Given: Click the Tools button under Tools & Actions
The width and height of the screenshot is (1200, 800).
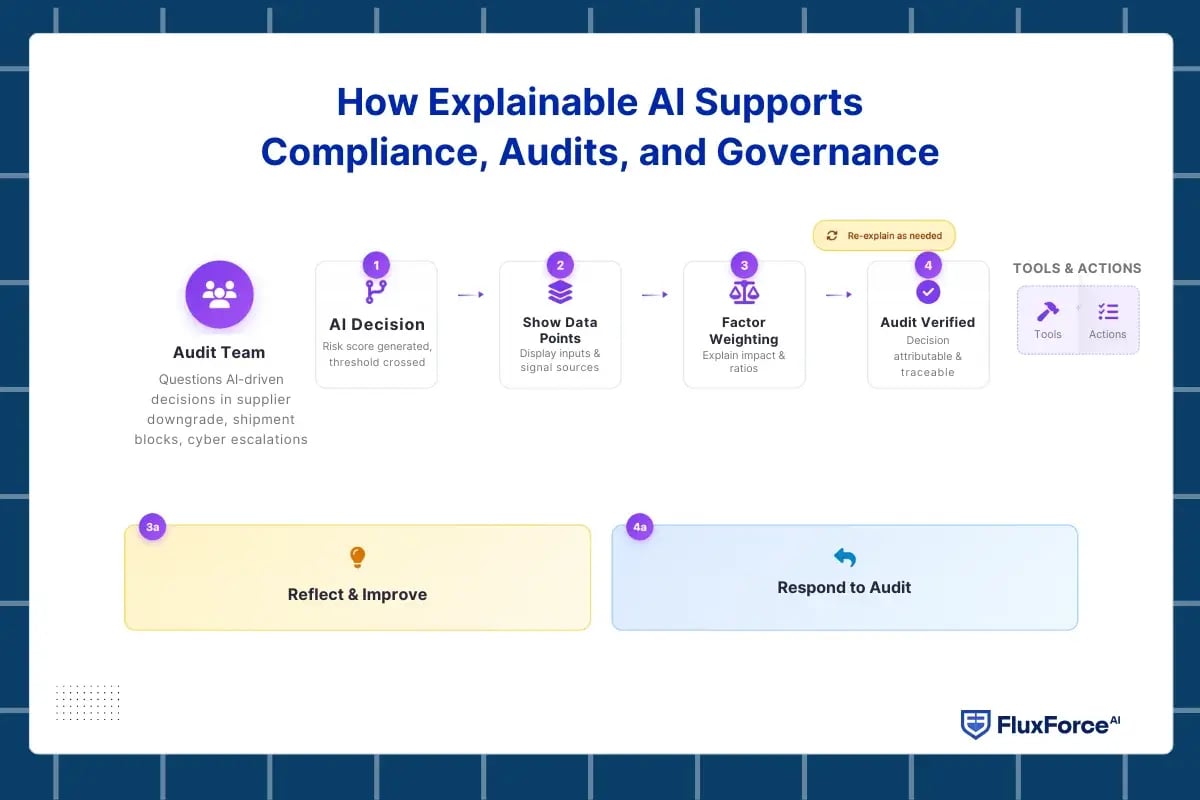Looking at the screenshot, I should pyautogui.click(x=1047, y=322).
